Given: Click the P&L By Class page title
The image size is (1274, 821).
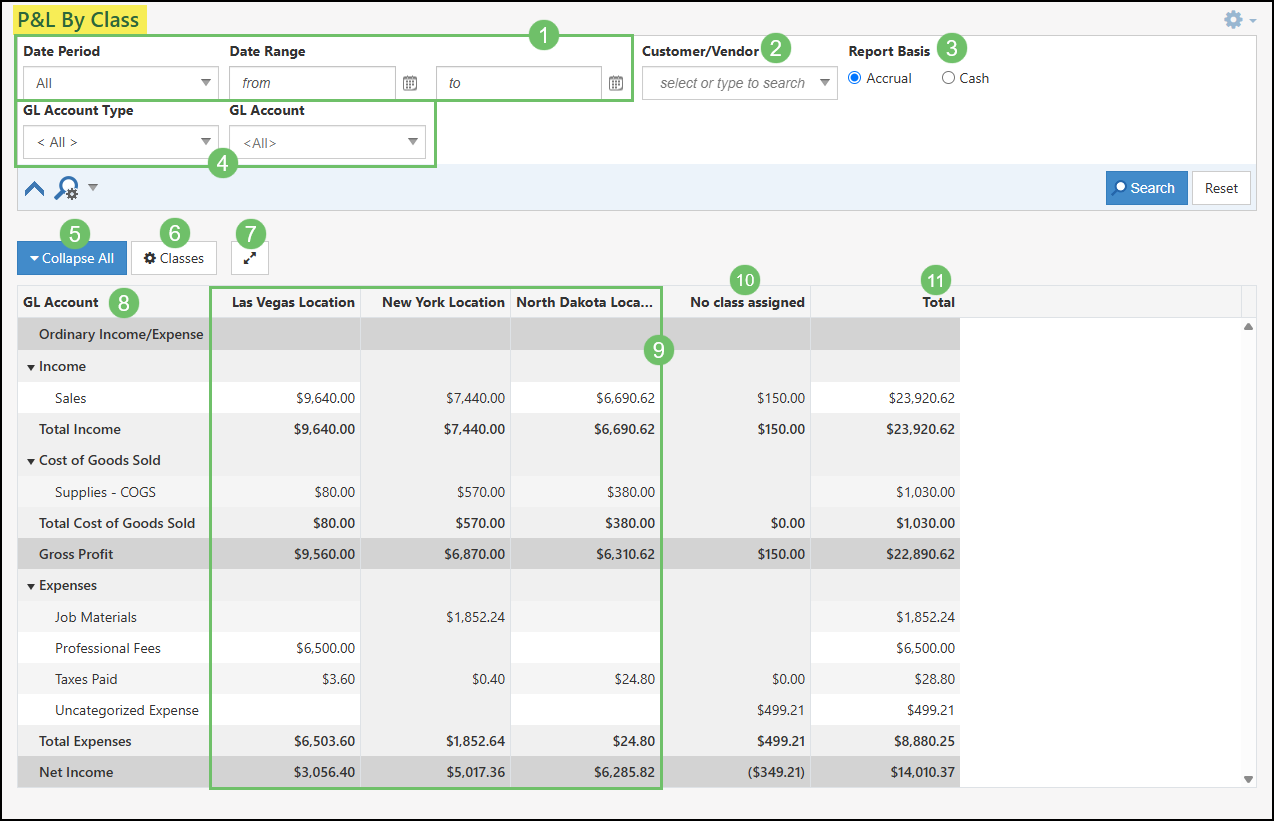Looking at the screenshot, I should (x=78, y=19).
